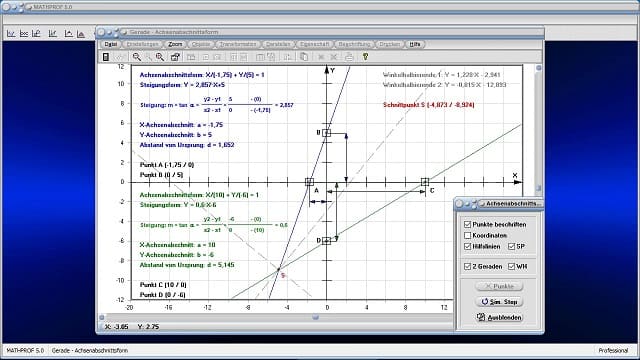Click the Professional label in status bar
Image resolution: width=640 pixels, height=360 pixels.
tap(613, 351)
